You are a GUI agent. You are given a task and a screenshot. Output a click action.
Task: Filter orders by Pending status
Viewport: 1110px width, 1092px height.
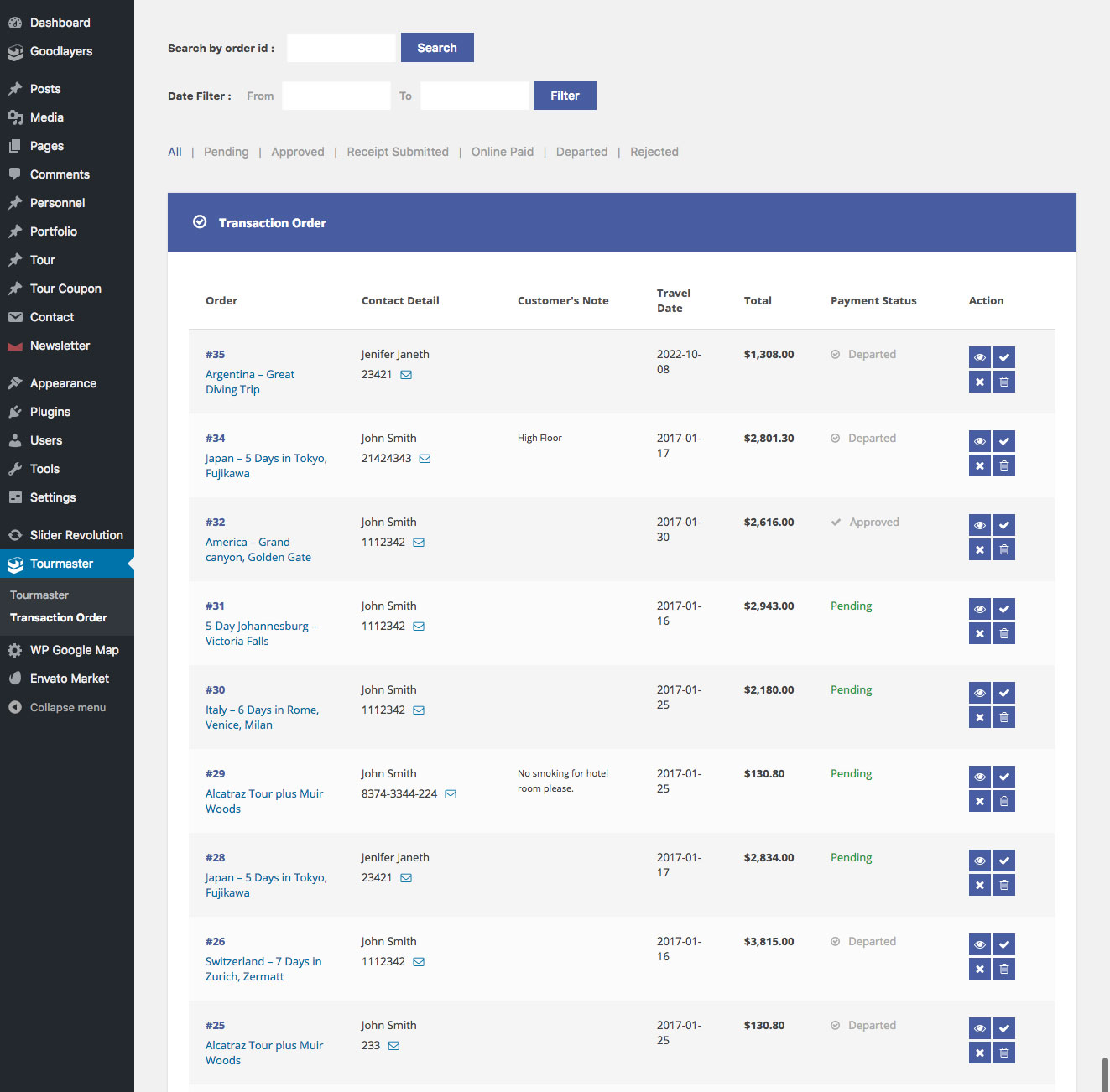point(226,152)
